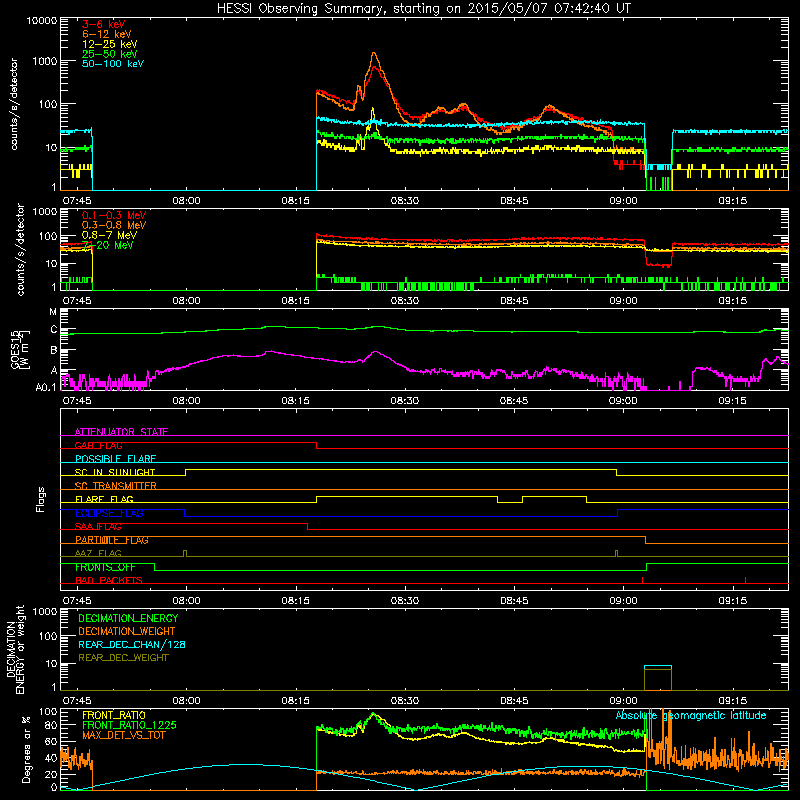Pick the cyan 50-100 keV legend label

click(x=113, y=64)
